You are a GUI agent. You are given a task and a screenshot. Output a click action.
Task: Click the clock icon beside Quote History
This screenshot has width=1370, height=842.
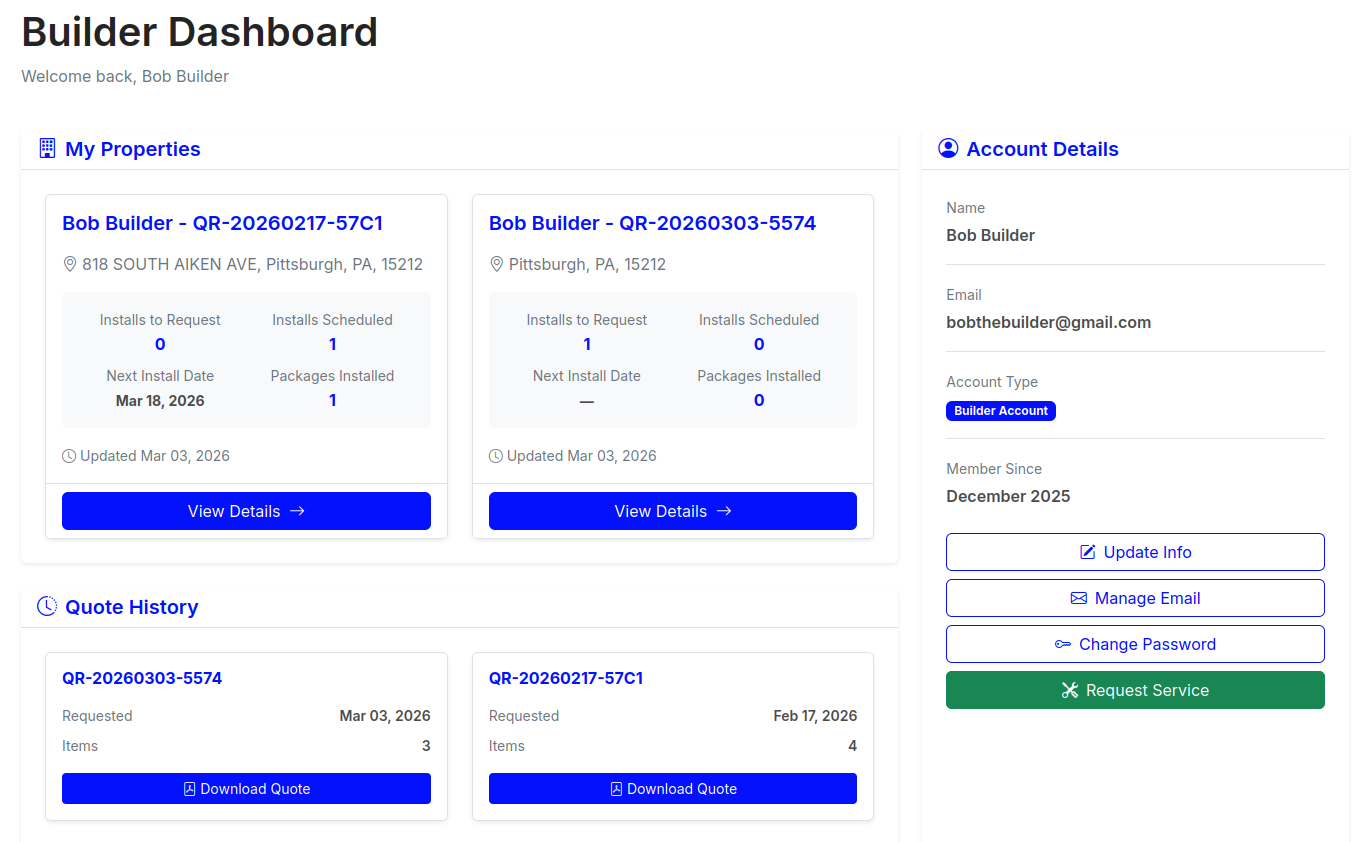pos(47,607)
